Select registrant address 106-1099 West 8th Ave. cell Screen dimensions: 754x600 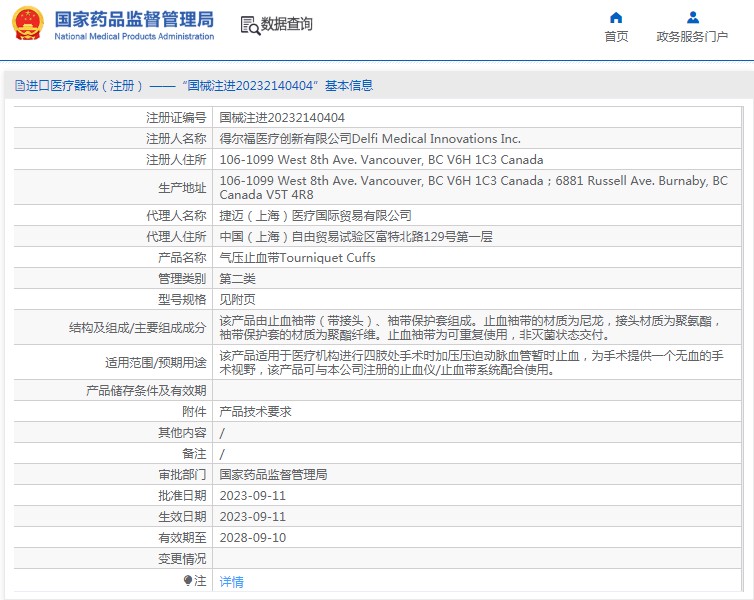(x=381, y=160)
